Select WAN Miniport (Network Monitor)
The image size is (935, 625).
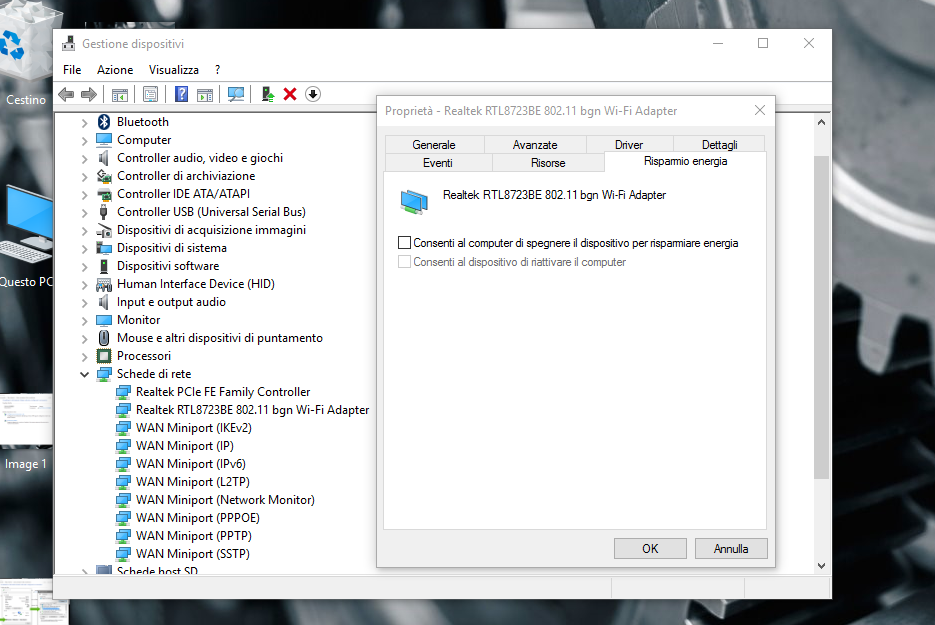(225, 500)
